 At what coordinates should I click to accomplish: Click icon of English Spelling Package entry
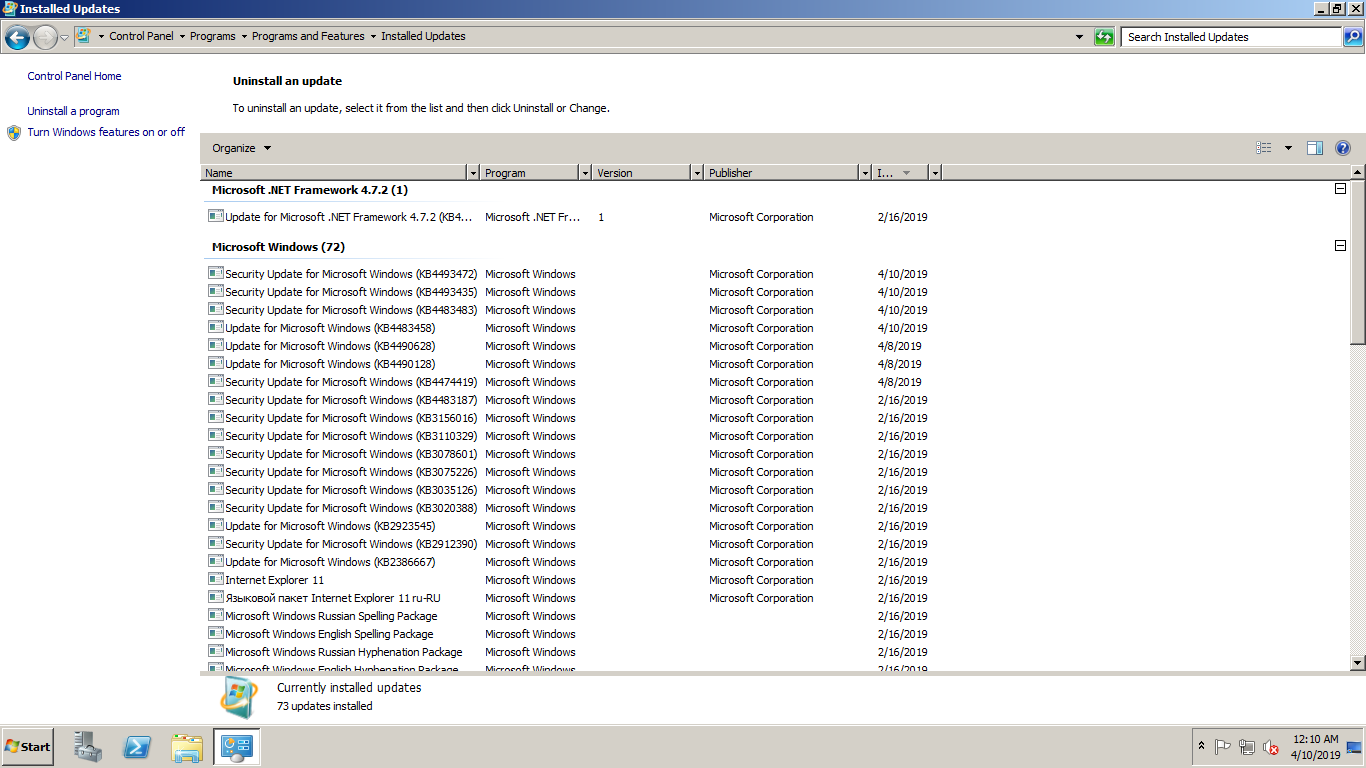click(x=215, y=633)
